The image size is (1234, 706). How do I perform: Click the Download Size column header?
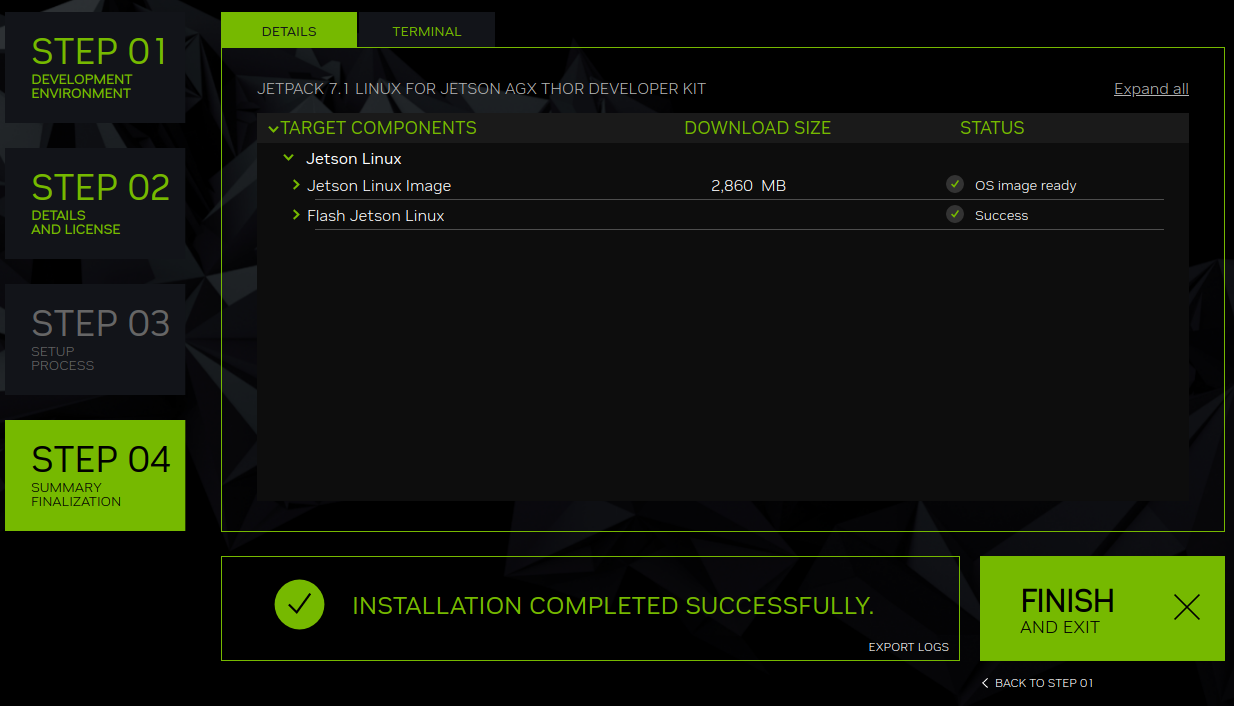coord(757,128)
